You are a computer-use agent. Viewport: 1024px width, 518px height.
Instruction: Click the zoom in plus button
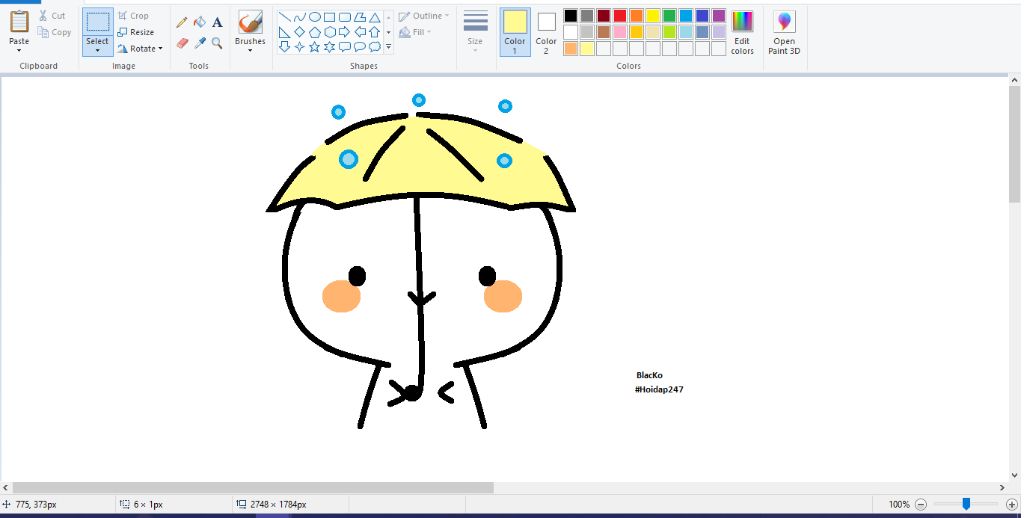(1012, 504)
